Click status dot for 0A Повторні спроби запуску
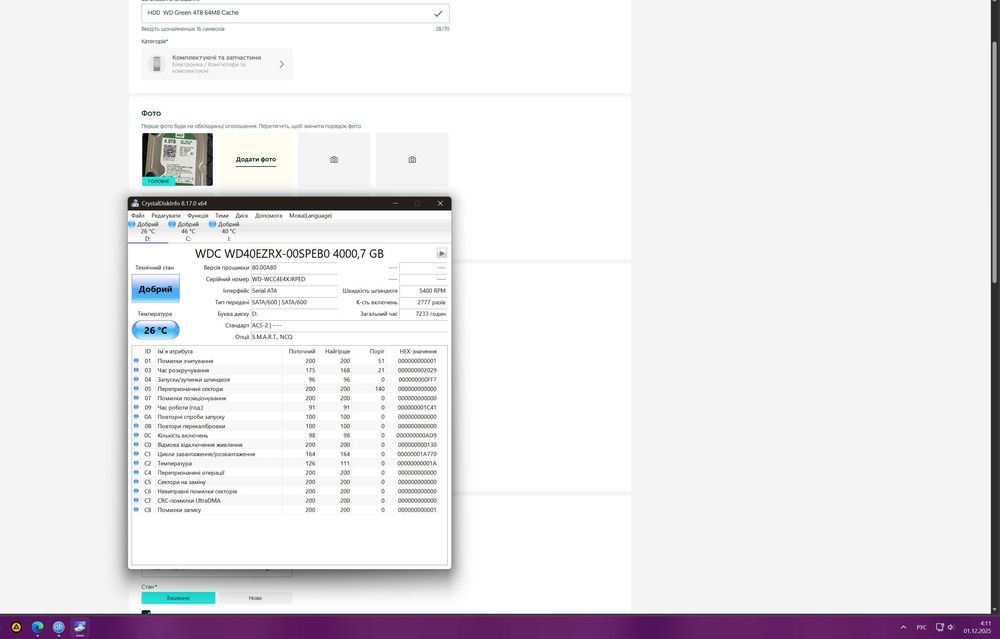Screen dimensions: 1000x639 click(x=136, y=416)
